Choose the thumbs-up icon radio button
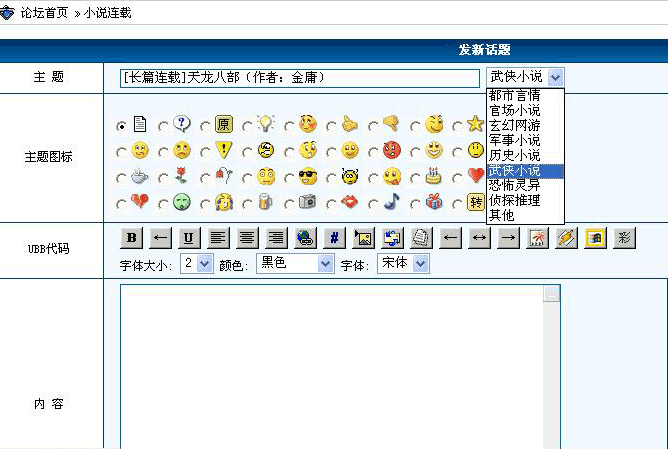The height and width of the screenshot is (449, 668). (x=331, y=126)
